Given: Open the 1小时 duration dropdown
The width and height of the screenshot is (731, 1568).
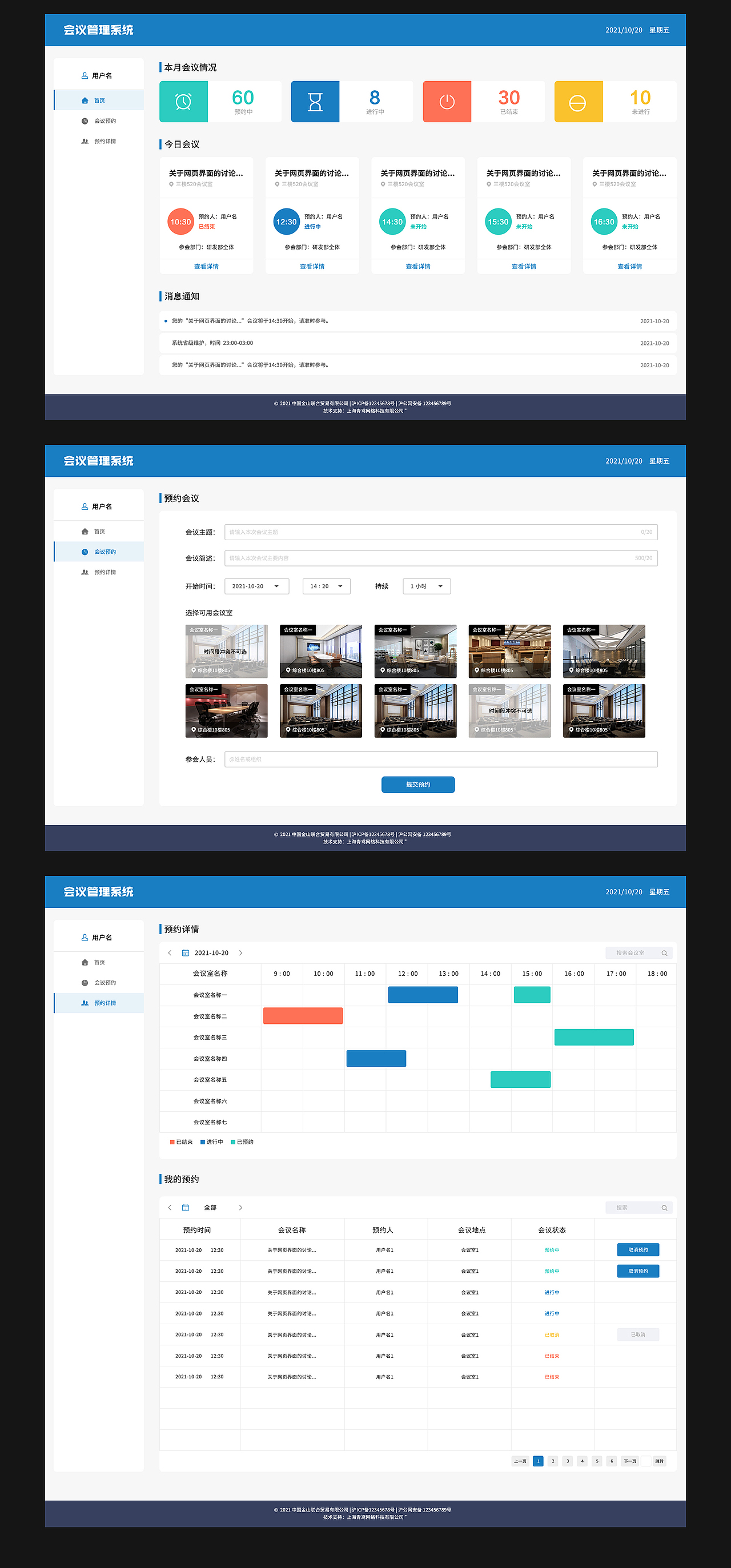Looking at the screenshot, I should [427, 586].
